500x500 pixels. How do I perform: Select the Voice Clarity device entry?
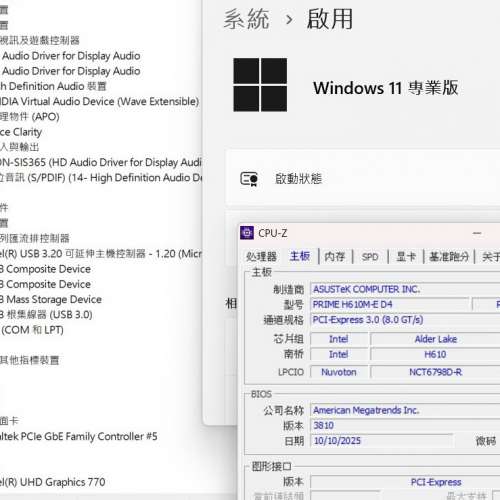21,132
